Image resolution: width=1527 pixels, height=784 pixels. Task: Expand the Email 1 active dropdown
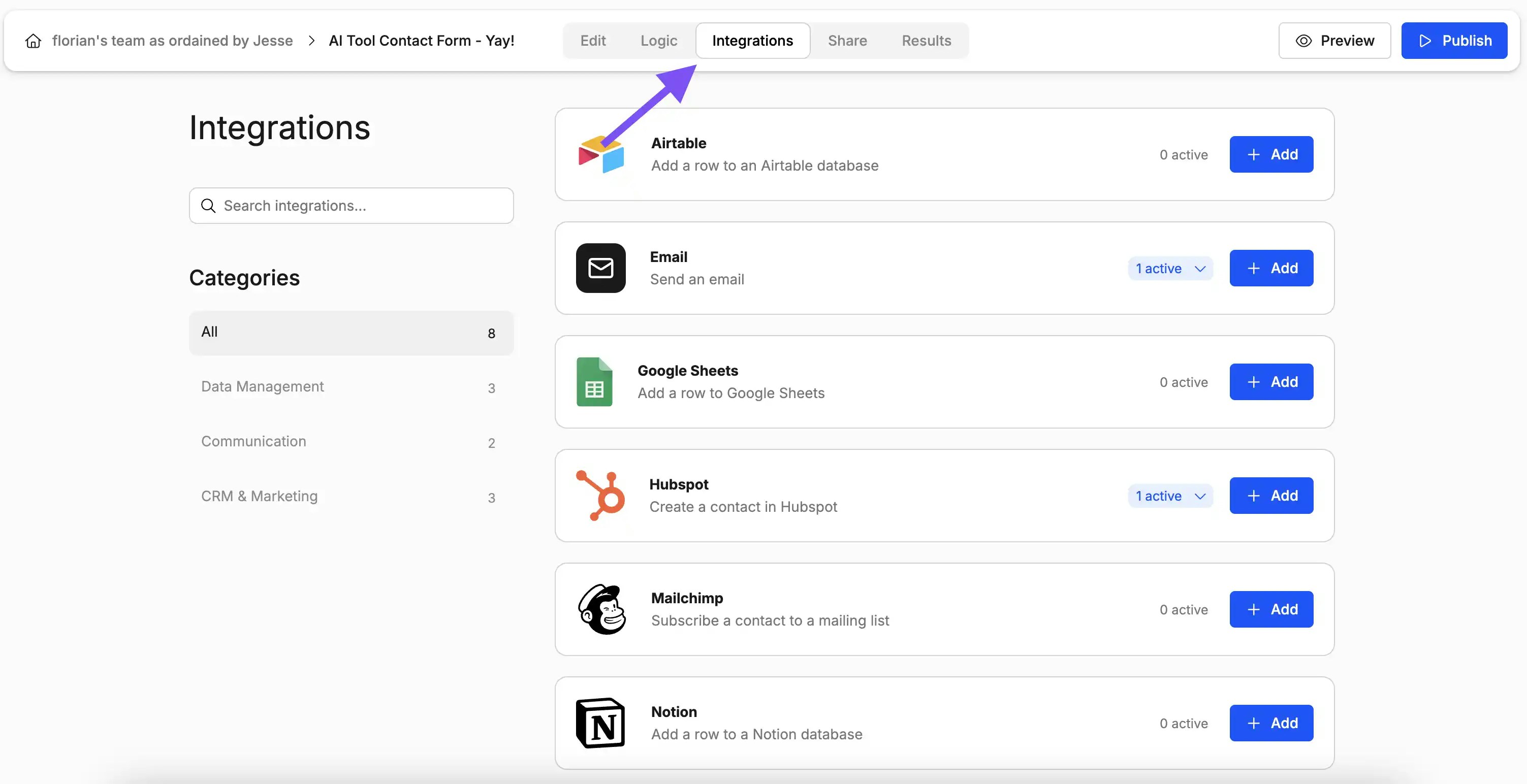coord(1170,268)
